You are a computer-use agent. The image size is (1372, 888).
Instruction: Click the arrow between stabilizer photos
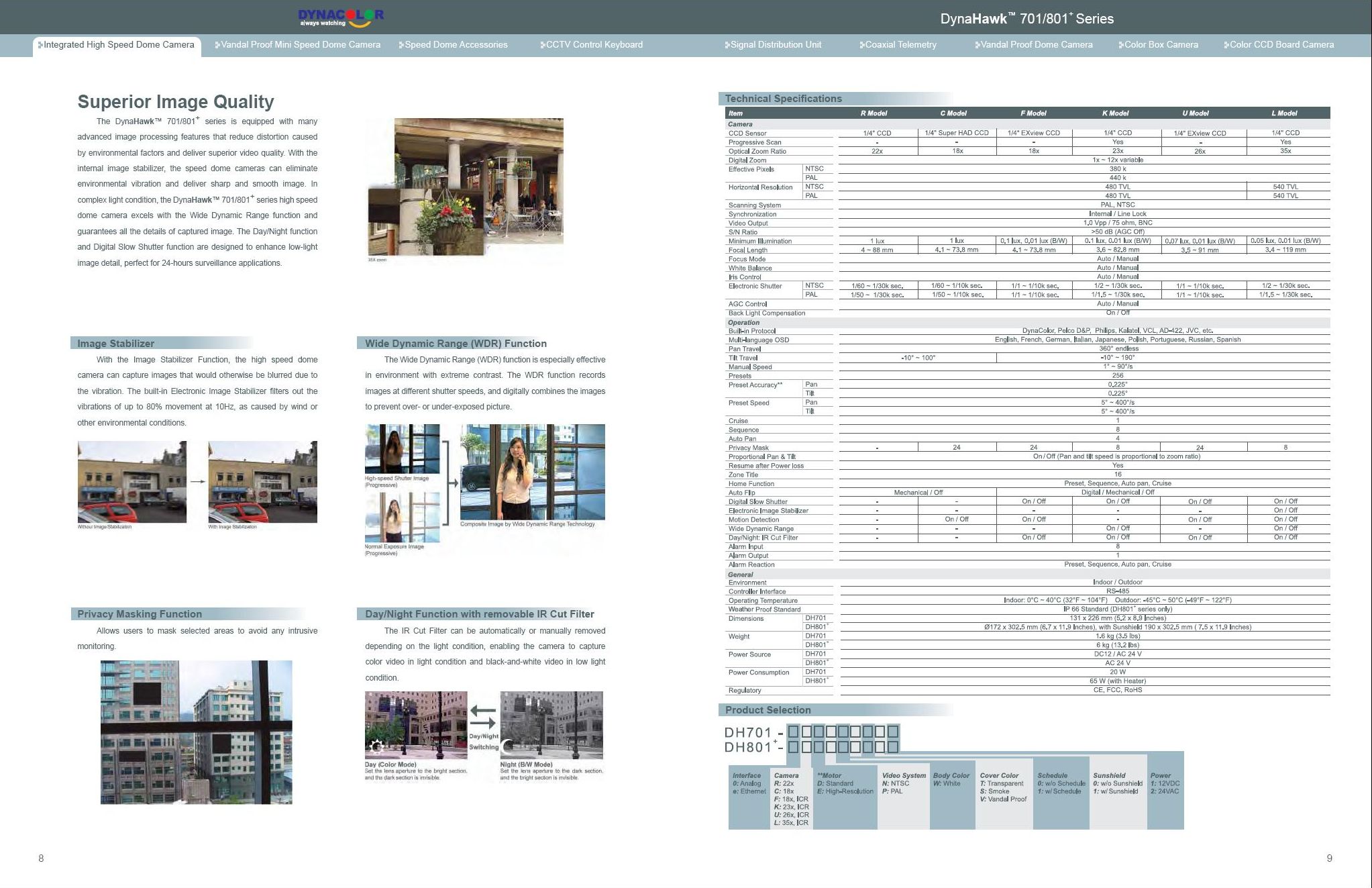[x=197, y=481]
